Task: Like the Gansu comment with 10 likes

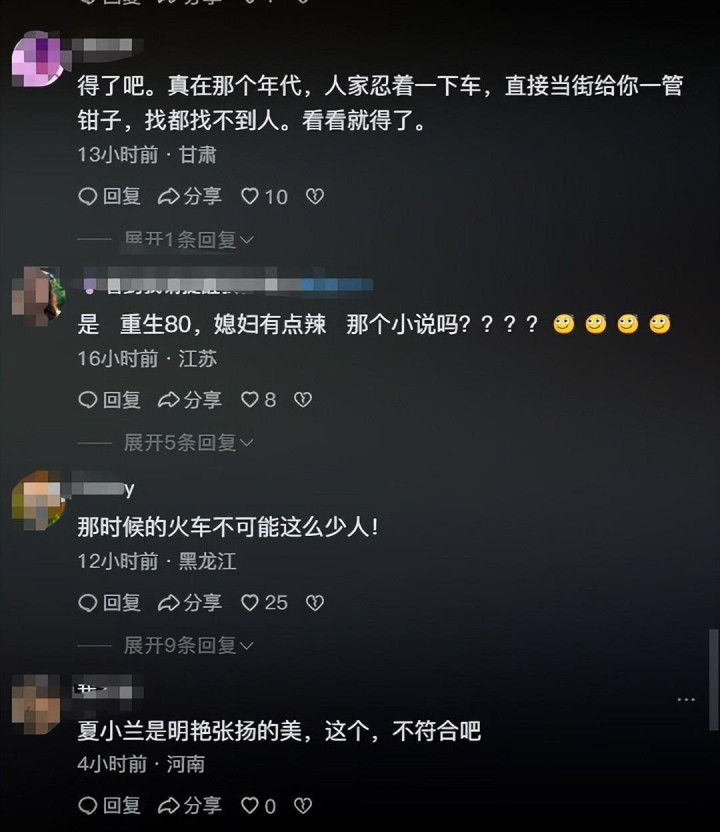Action: (x=264, y=197)
